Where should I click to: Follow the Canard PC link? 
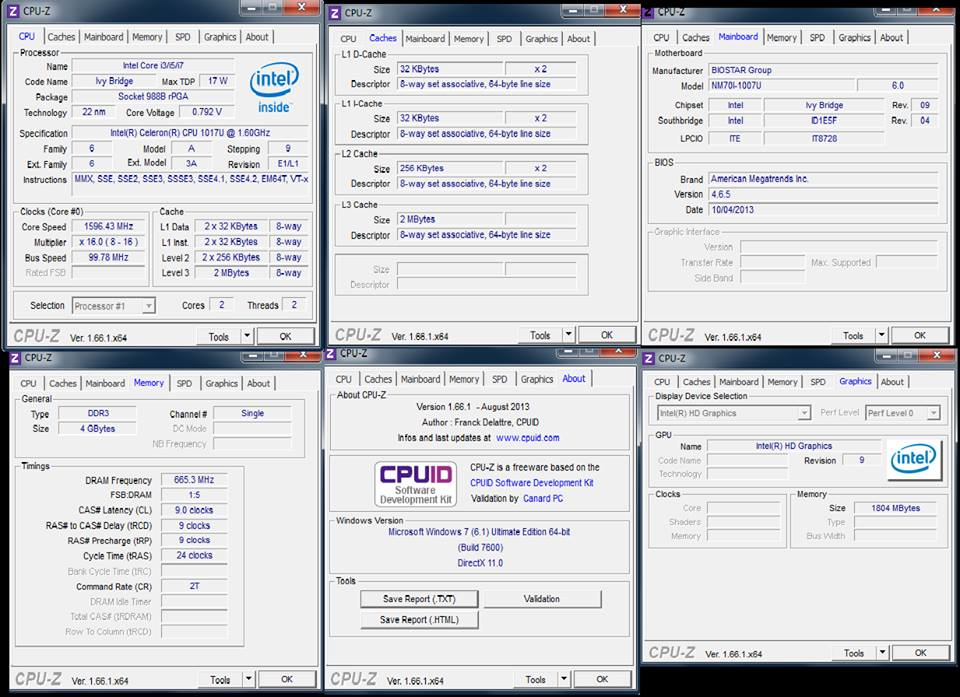click(543, 499)
